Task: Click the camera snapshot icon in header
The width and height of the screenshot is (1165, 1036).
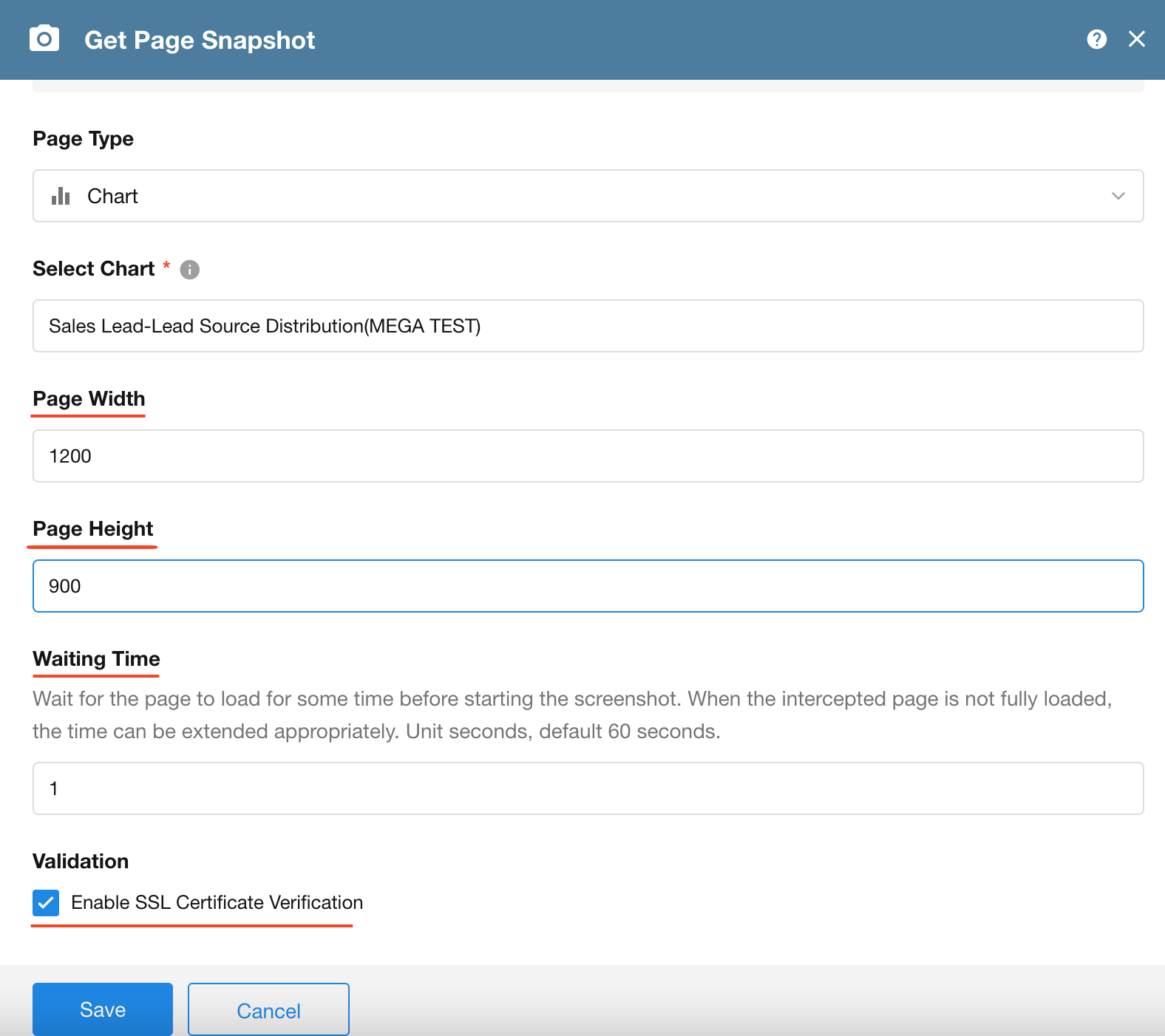Action: (44, 38)
